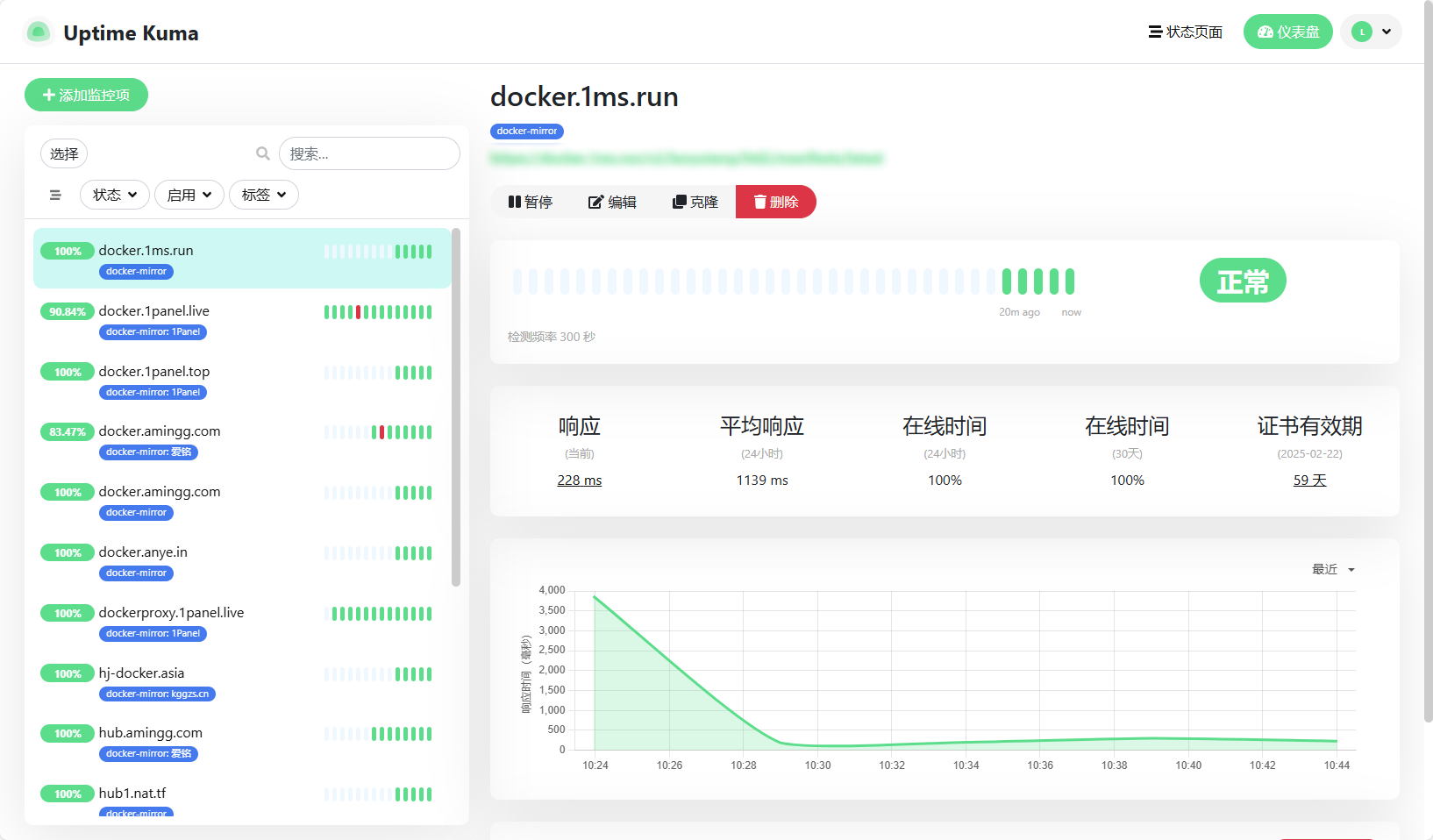Open the user profile dropdown
Image resolution: width=1433 pixels, height=840 pixels.
(1371, 32)
